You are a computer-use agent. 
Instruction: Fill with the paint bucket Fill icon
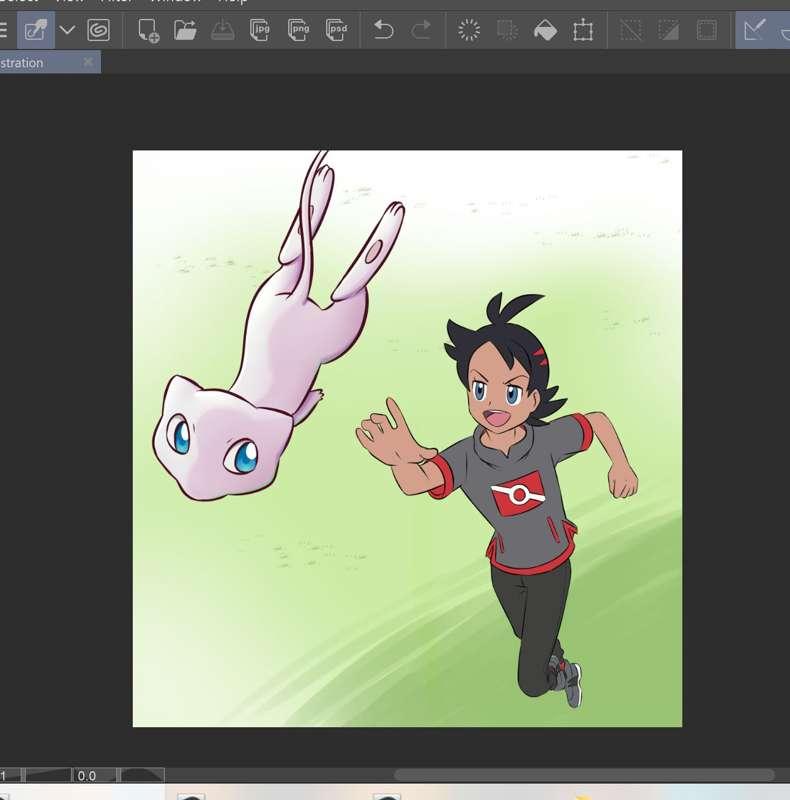coord(545,30)
